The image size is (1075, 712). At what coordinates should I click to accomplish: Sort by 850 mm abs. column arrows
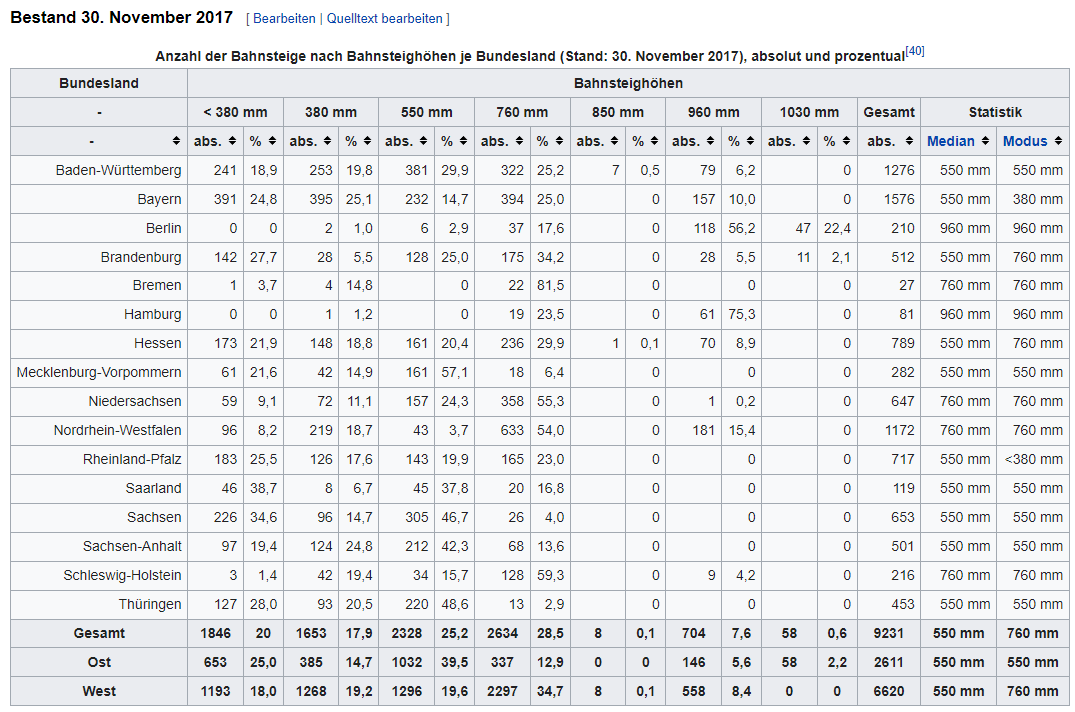(615, 141)
